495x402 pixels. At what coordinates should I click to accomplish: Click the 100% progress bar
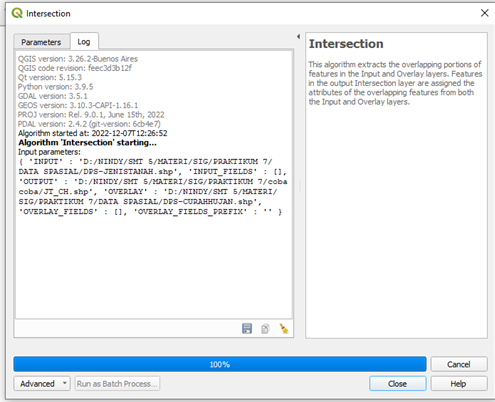pyautogui.click(x=220, y=364)
